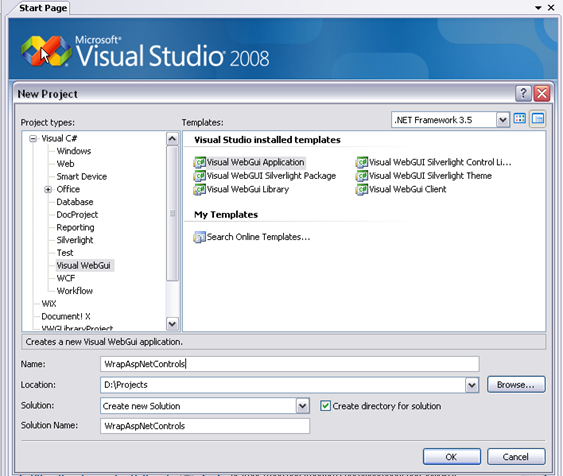Select Workflow project type

pyautogui.click(x=75, y=291)
